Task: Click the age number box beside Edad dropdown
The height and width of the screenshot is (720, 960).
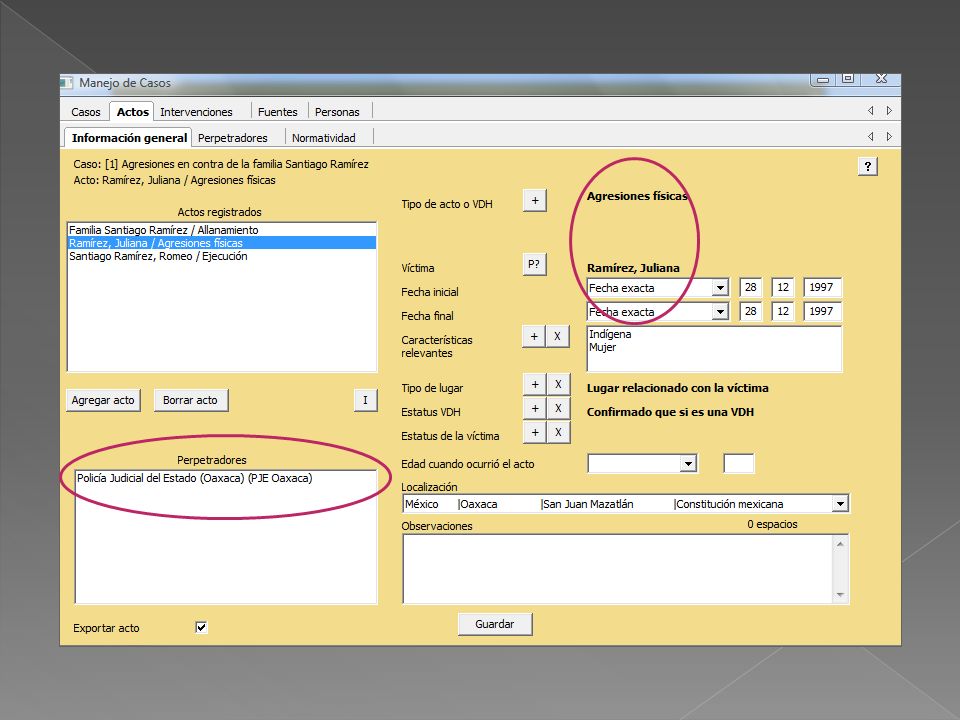Action: pyautogui.click(x=738, y=463)
